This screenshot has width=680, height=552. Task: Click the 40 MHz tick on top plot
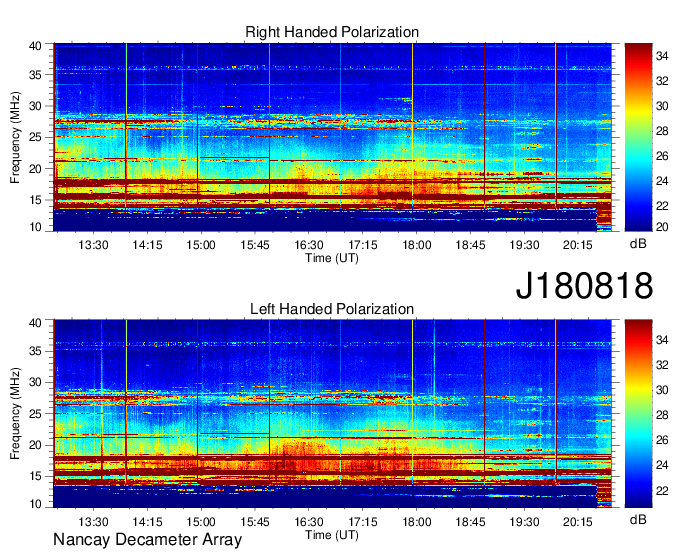[36, 46]
